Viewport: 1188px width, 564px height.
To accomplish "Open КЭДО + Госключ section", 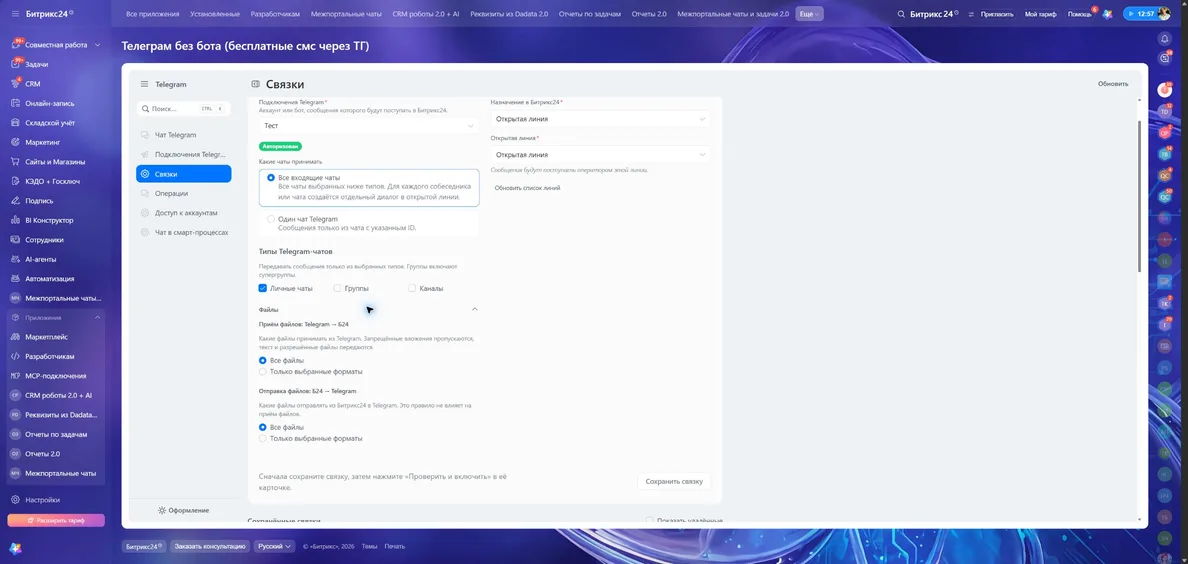I will (x=52, y=181).
